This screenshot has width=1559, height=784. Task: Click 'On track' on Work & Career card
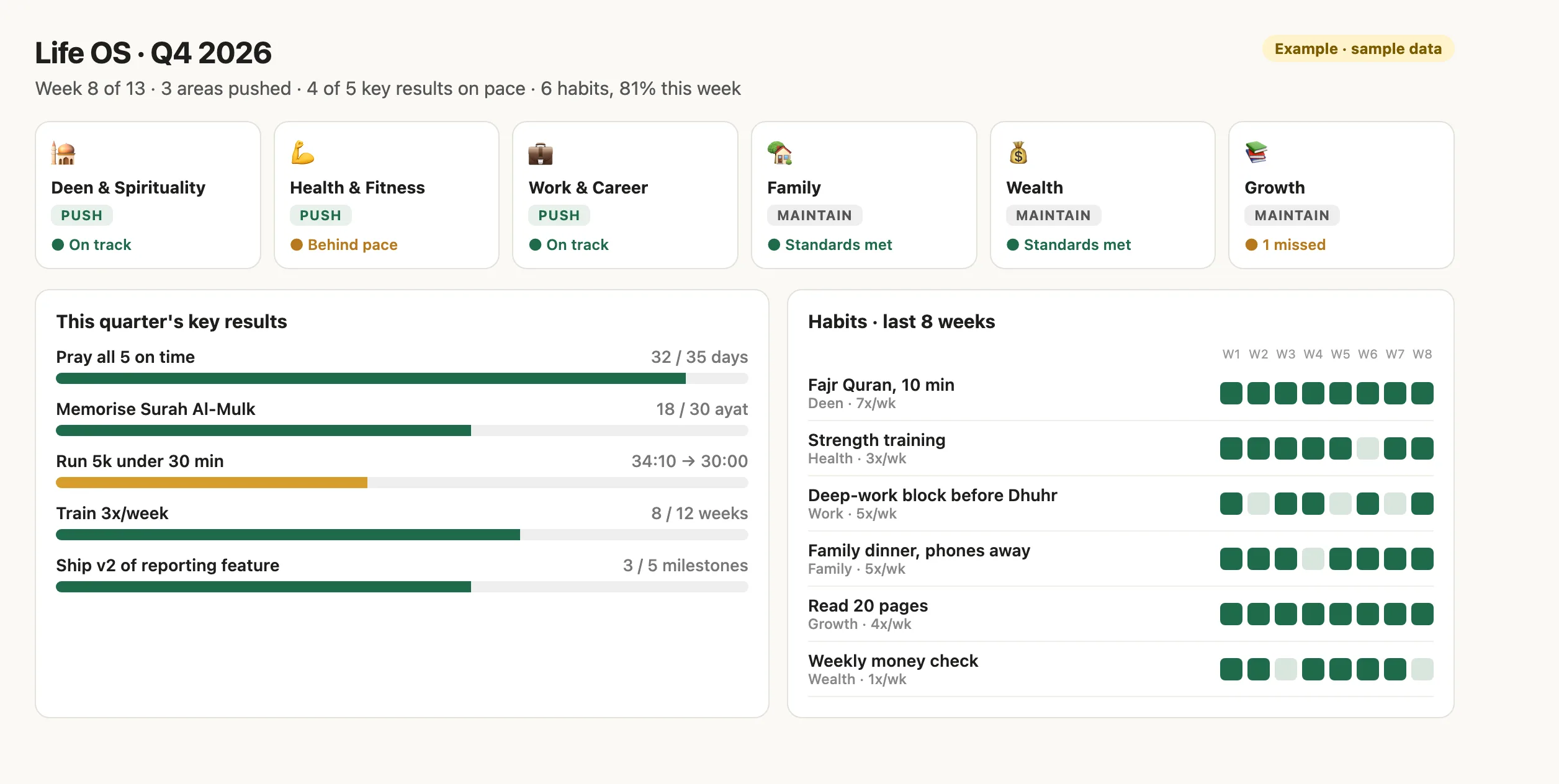point(568,245)
